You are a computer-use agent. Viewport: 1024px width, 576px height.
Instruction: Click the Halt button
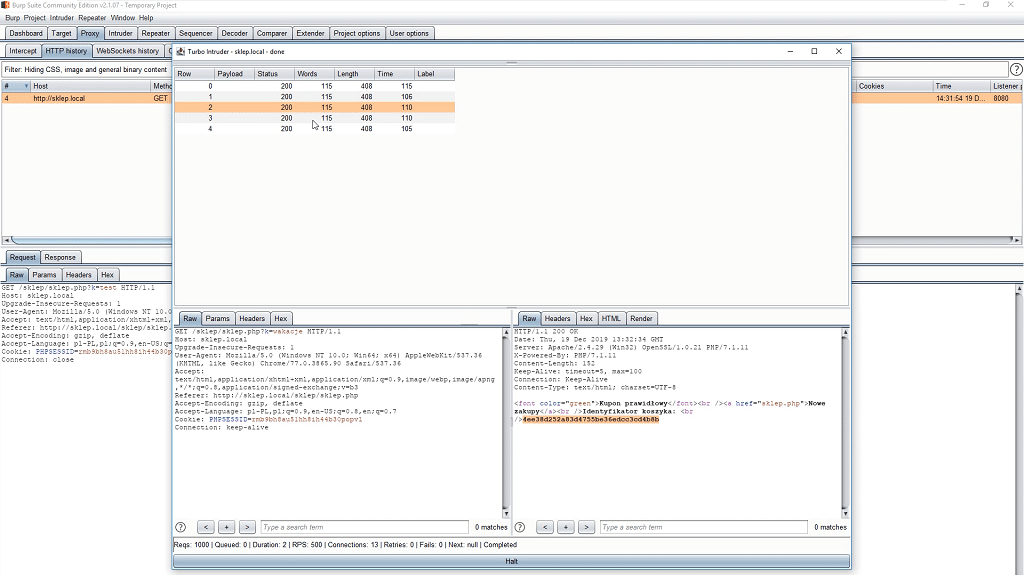tap(511, 561)
